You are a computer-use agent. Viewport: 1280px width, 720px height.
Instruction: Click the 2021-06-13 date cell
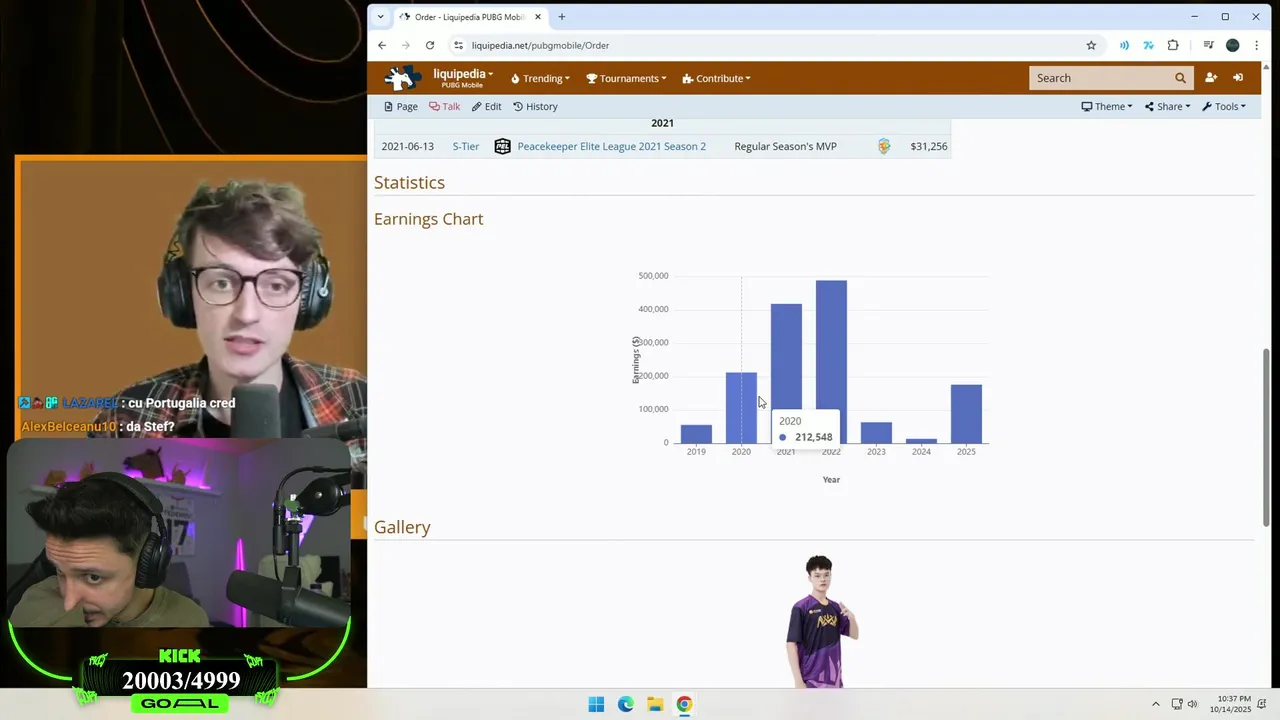pos(407,146)
